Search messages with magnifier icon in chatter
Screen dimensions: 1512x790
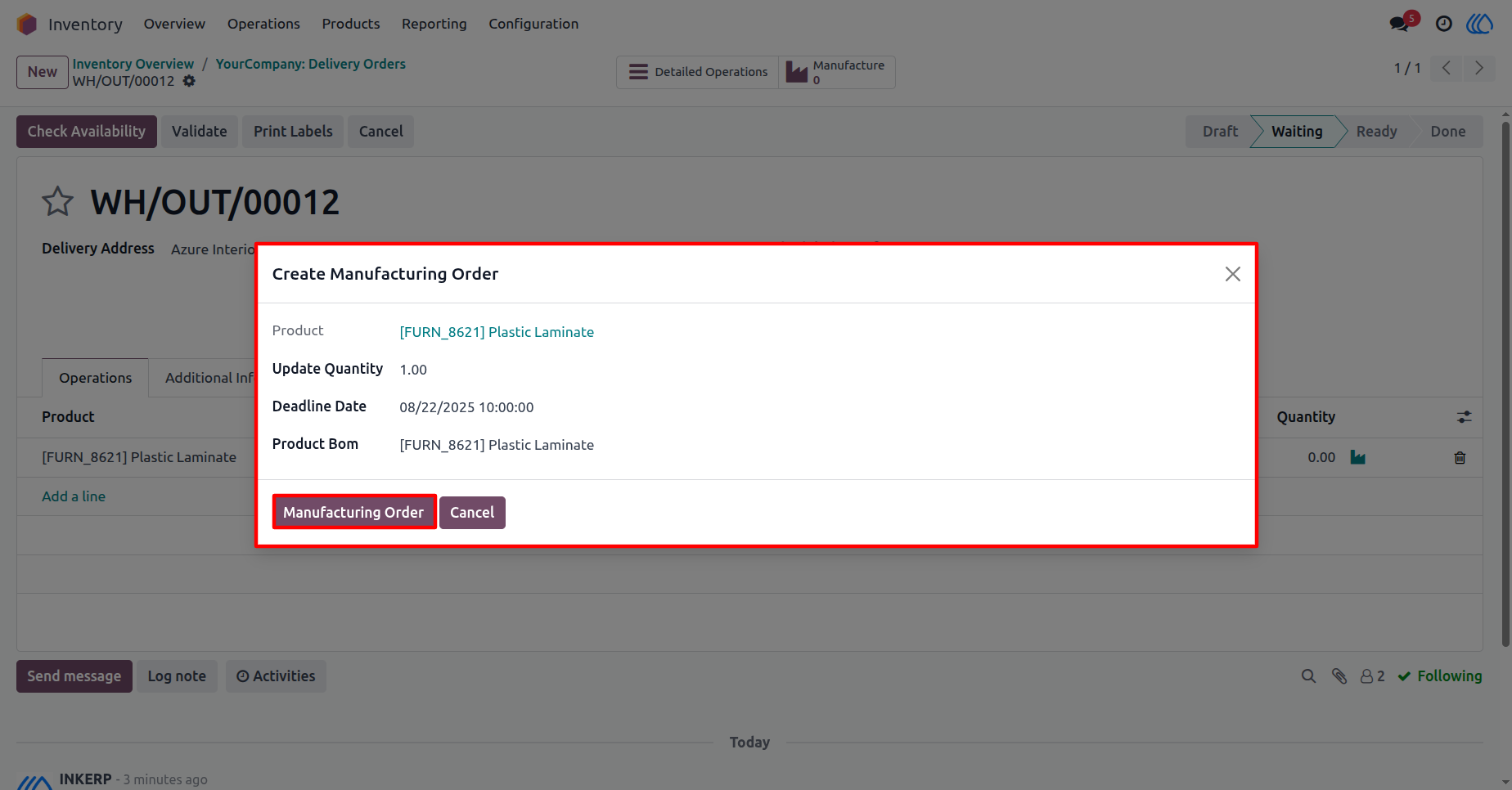[1308, 676]
